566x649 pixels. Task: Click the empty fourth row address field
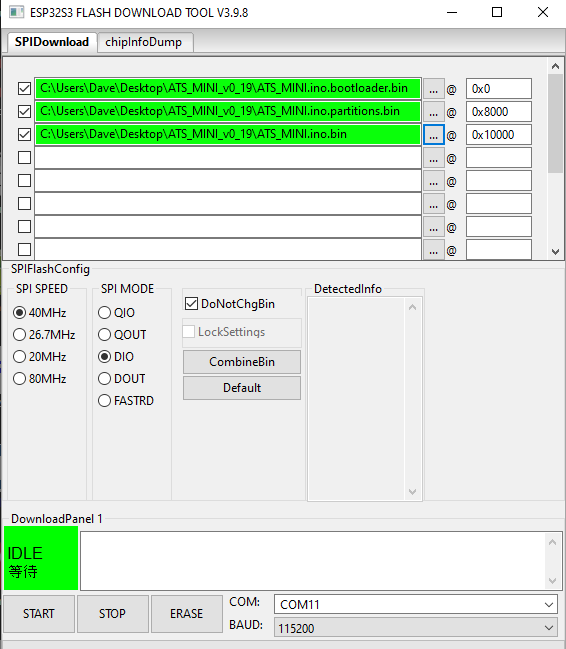coord(499,158)
